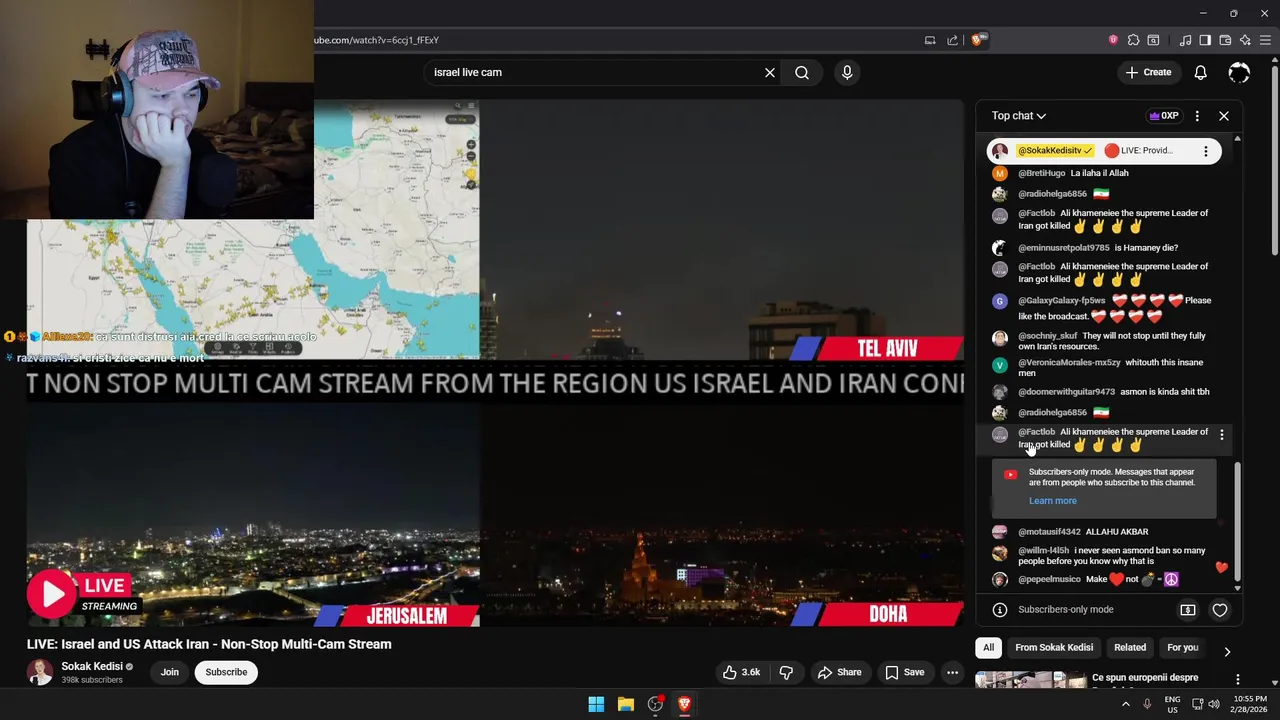1280x720 pixels.
Task: Select the All filter chip
Action: click(988, 647)
